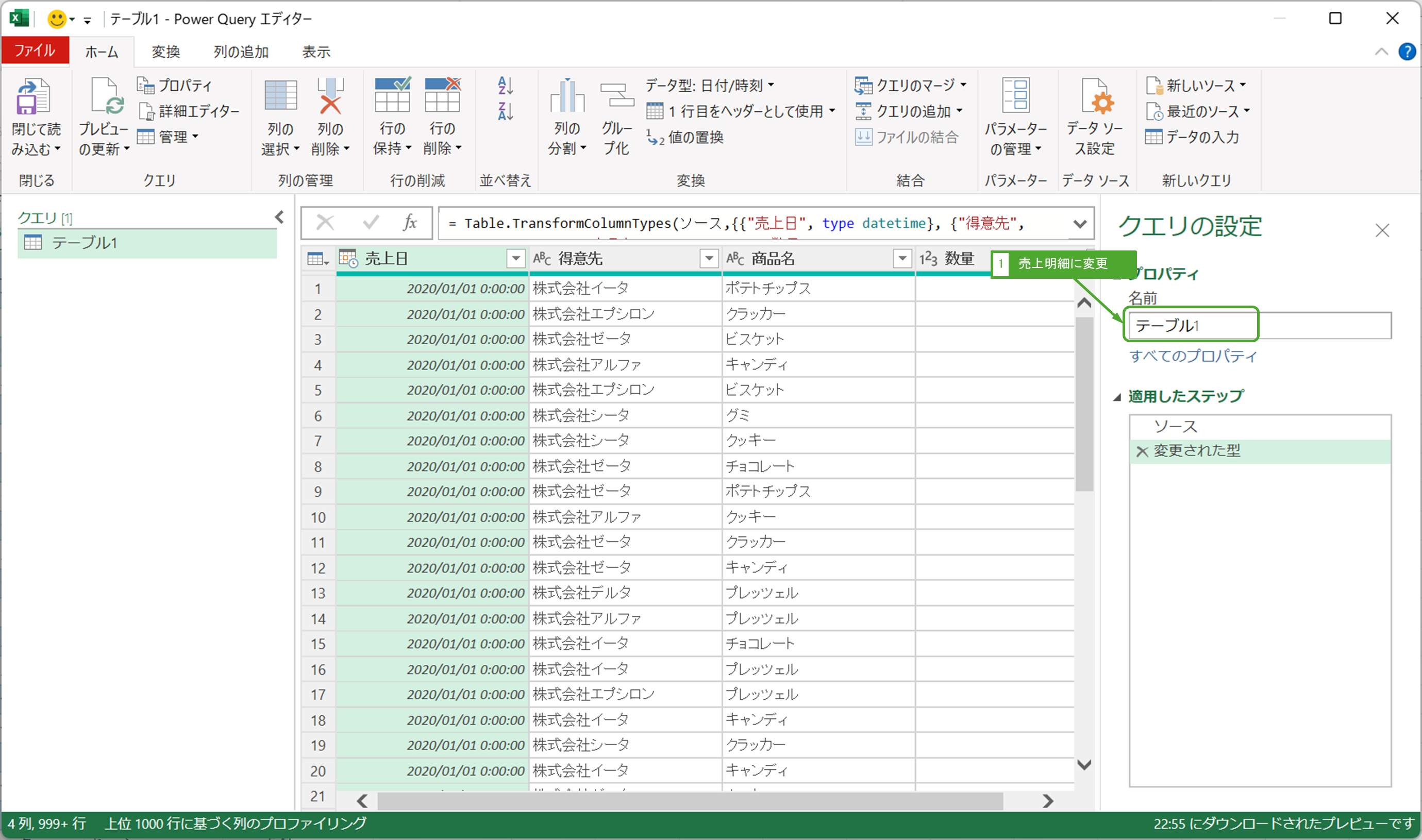Delete the 変更された型 step via X
Image resolution: width=1422 pixels, height=840 pixels.
click(1142, 452)
